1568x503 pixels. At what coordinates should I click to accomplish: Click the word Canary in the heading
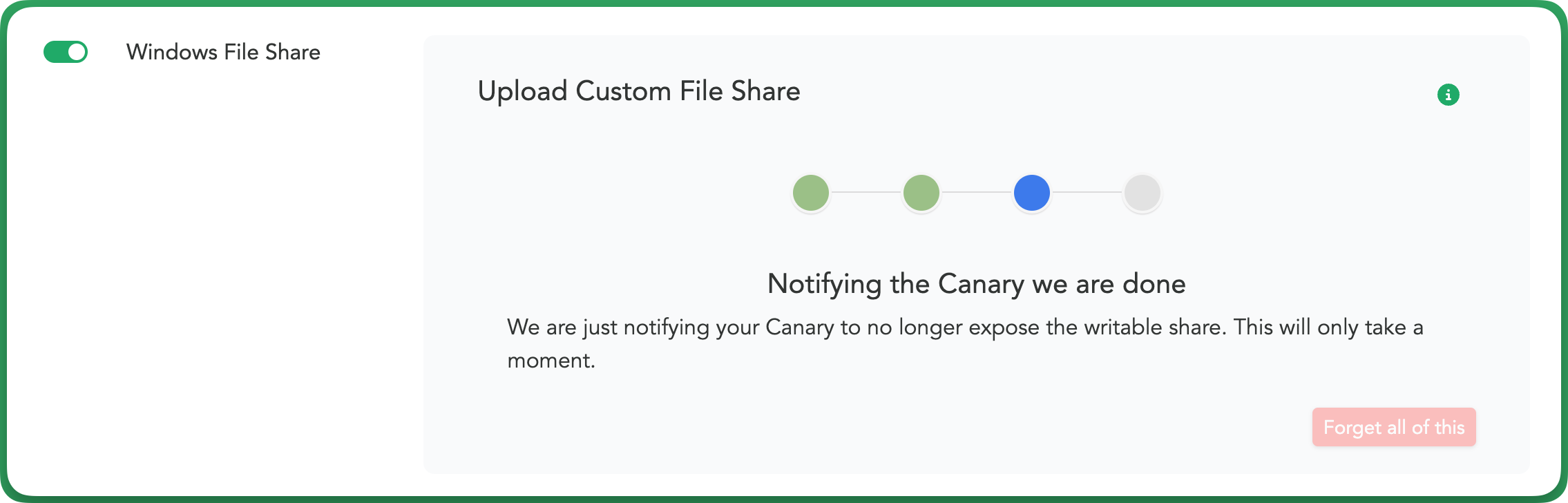pos(981,284)
